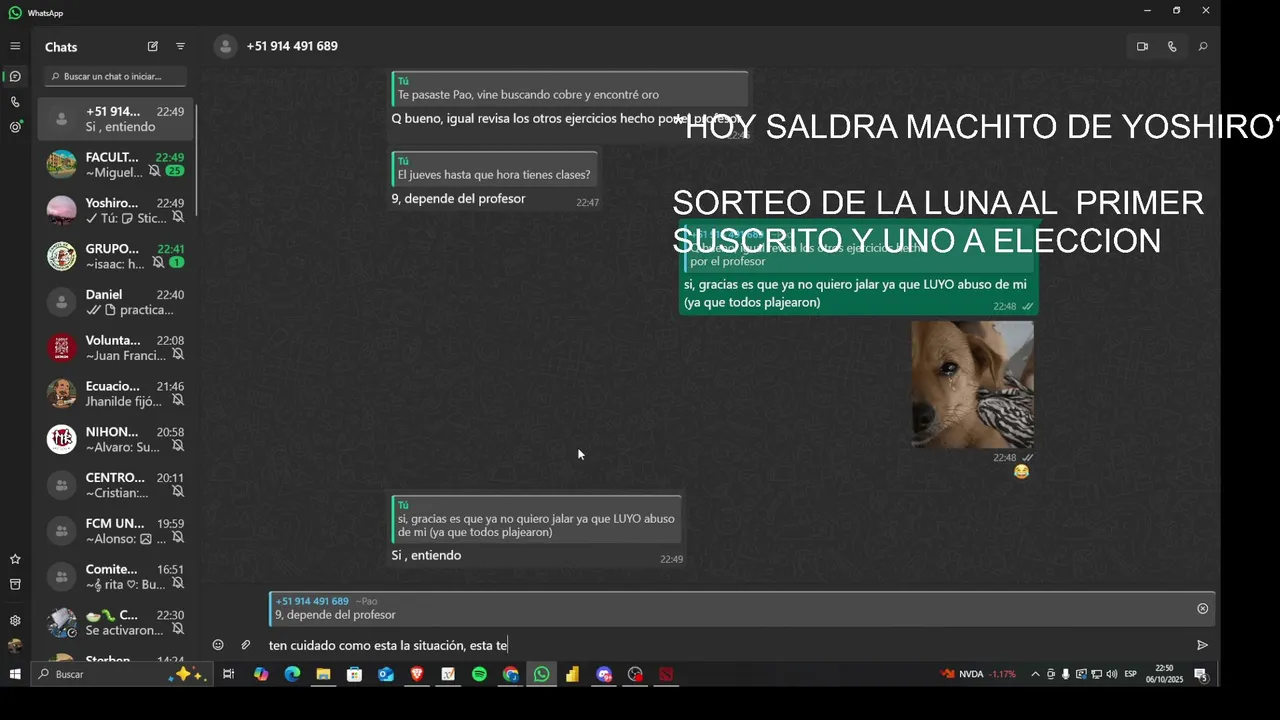Open Brave browser from the taskbar

[x=417, y=675]
